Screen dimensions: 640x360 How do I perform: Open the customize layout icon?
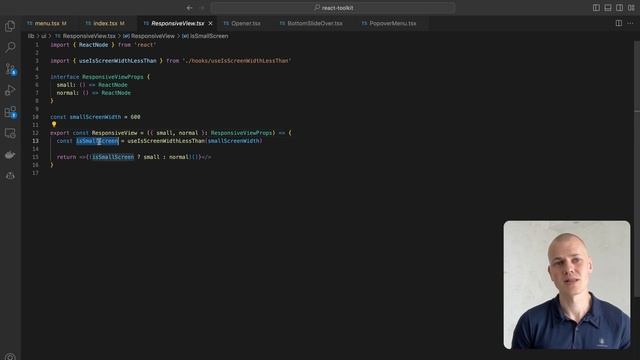click(631, 8)
